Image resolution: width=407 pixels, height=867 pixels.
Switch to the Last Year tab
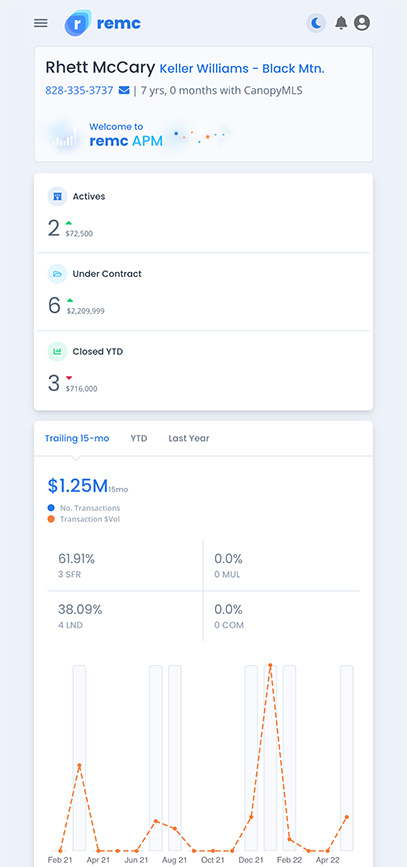tap(189, 438)
